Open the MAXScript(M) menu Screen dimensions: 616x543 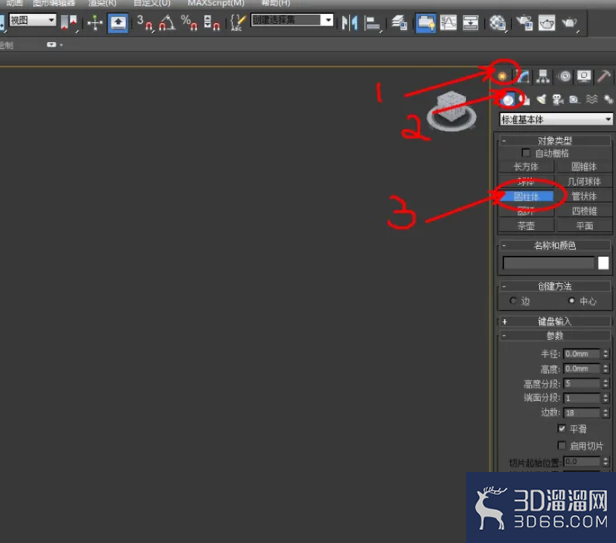click(x=216, y=3)
